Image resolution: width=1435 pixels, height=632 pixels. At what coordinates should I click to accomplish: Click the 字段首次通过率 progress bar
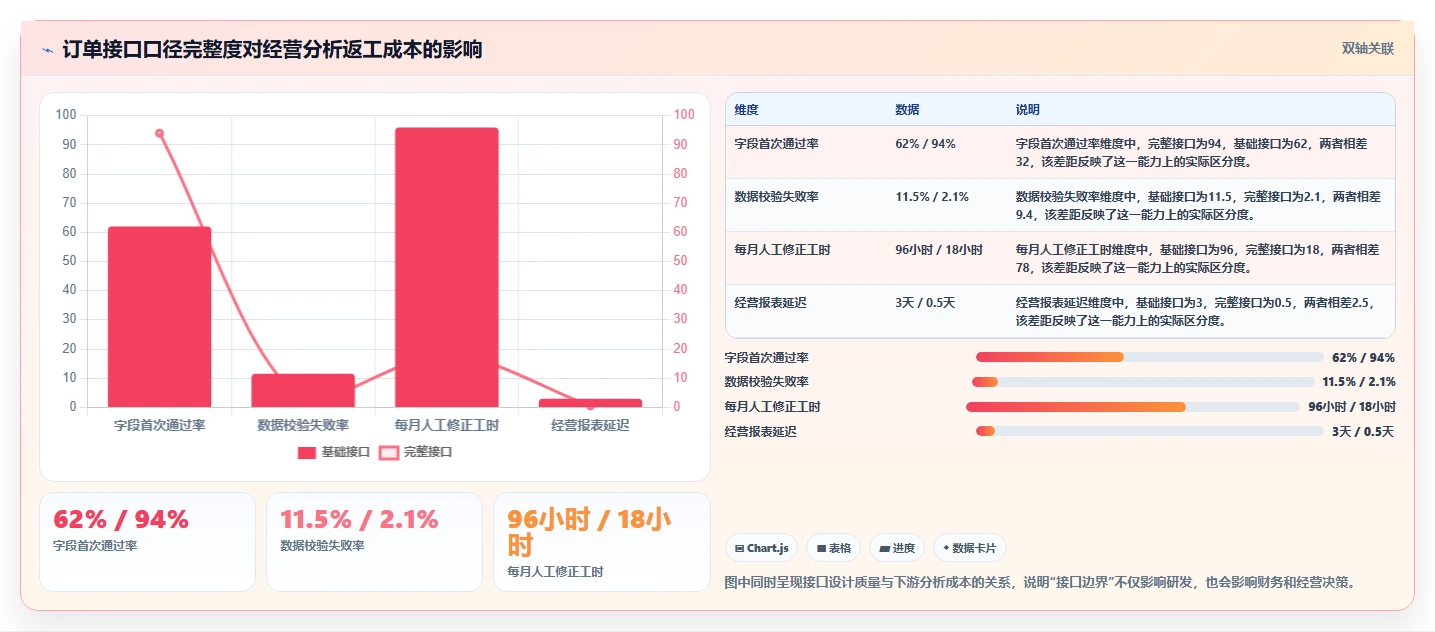tap(1150, 357)
